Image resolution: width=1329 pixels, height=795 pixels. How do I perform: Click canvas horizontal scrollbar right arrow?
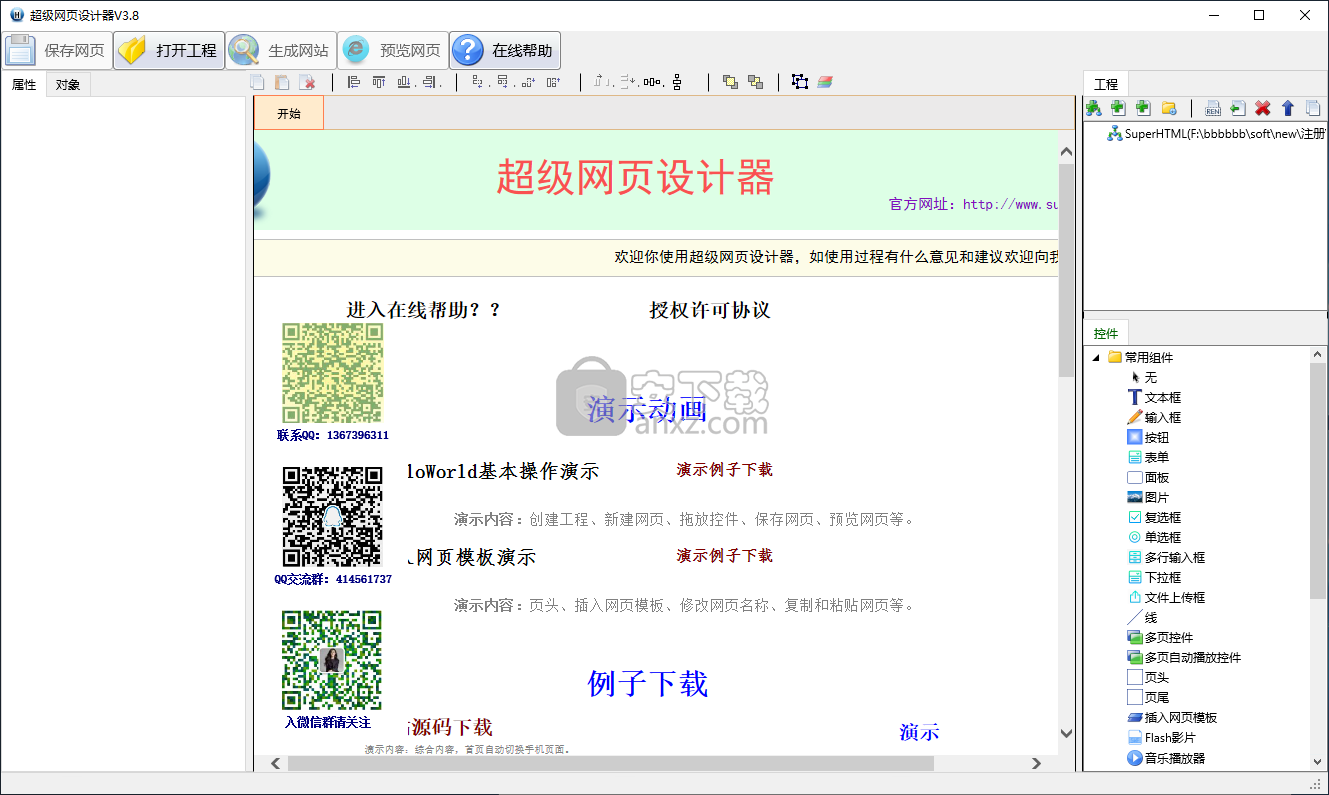point(1038,763)
